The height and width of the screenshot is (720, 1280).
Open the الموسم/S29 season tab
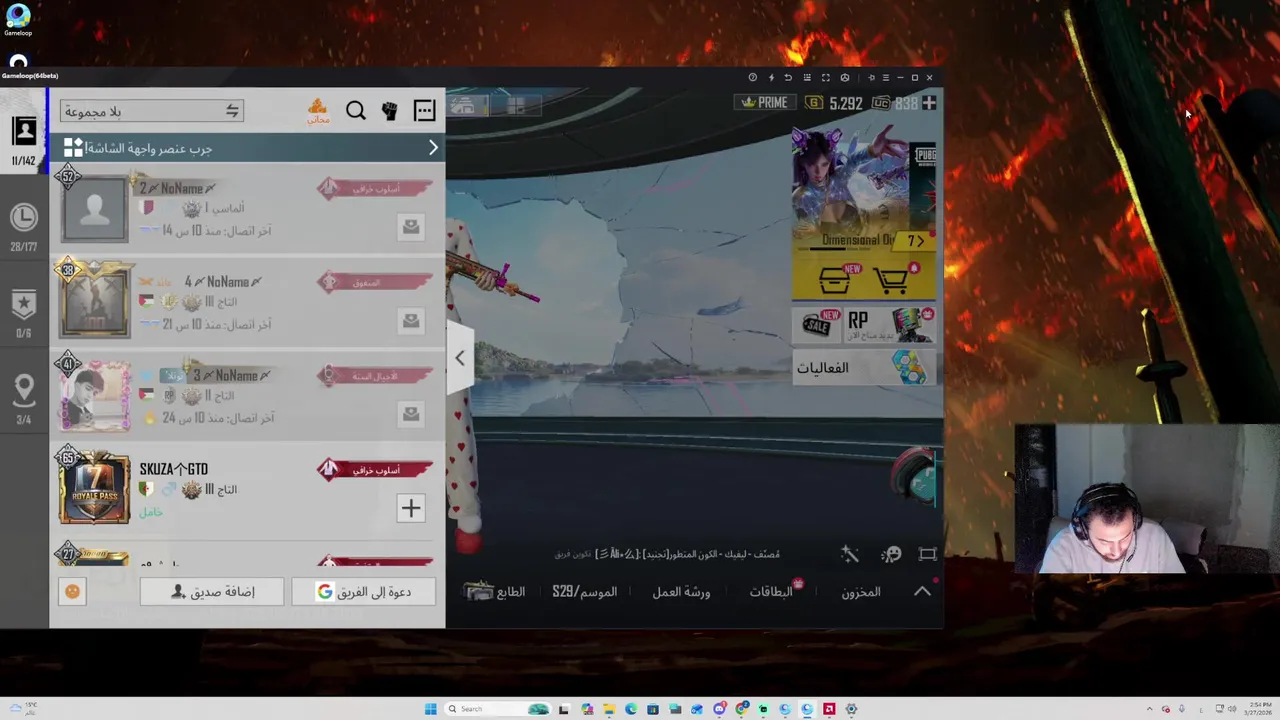(x=585, y=592)
